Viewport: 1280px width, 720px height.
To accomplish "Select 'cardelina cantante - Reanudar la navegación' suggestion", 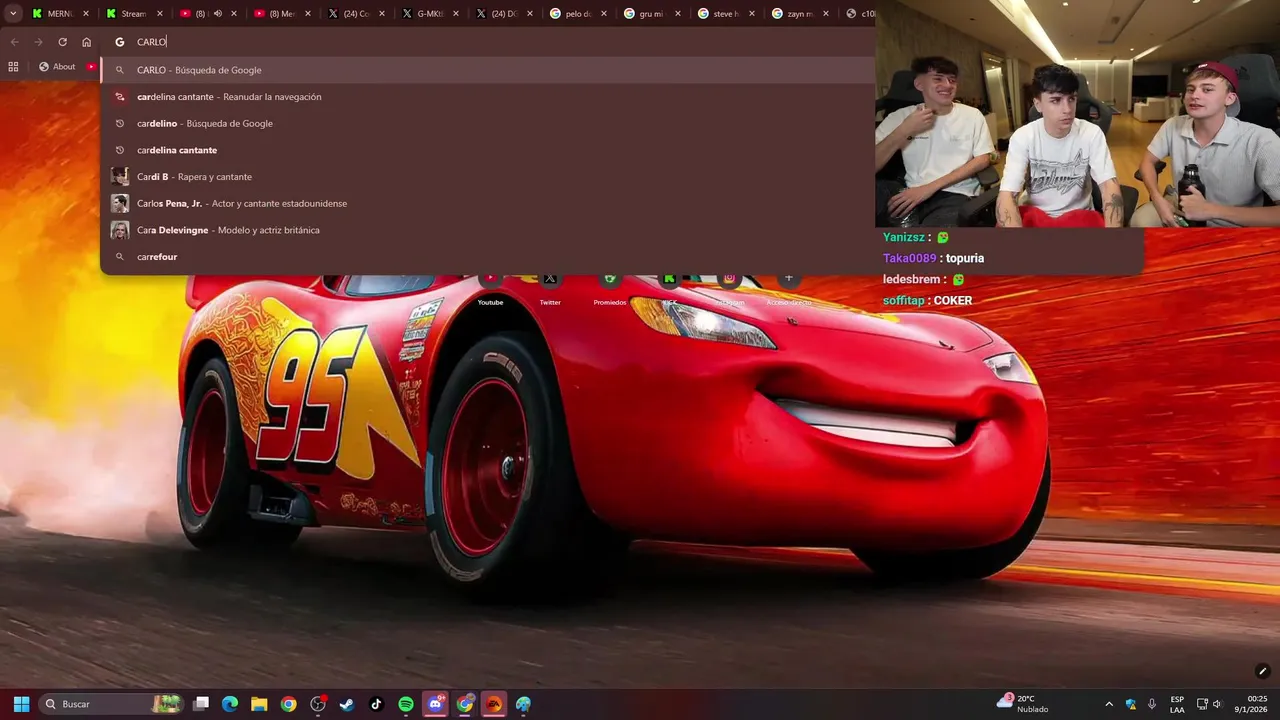I will [x=488, y=97].
